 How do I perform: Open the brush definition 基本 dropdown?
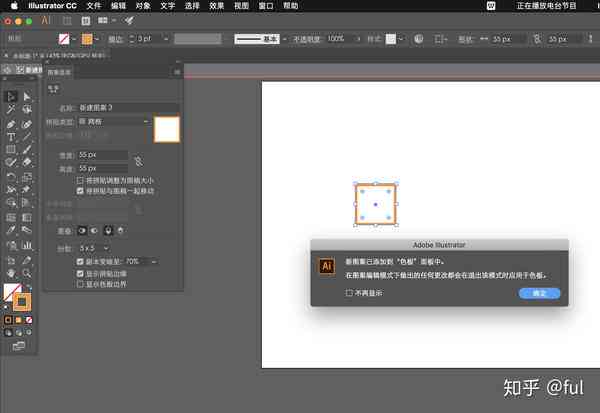click(x=285, y=39)
